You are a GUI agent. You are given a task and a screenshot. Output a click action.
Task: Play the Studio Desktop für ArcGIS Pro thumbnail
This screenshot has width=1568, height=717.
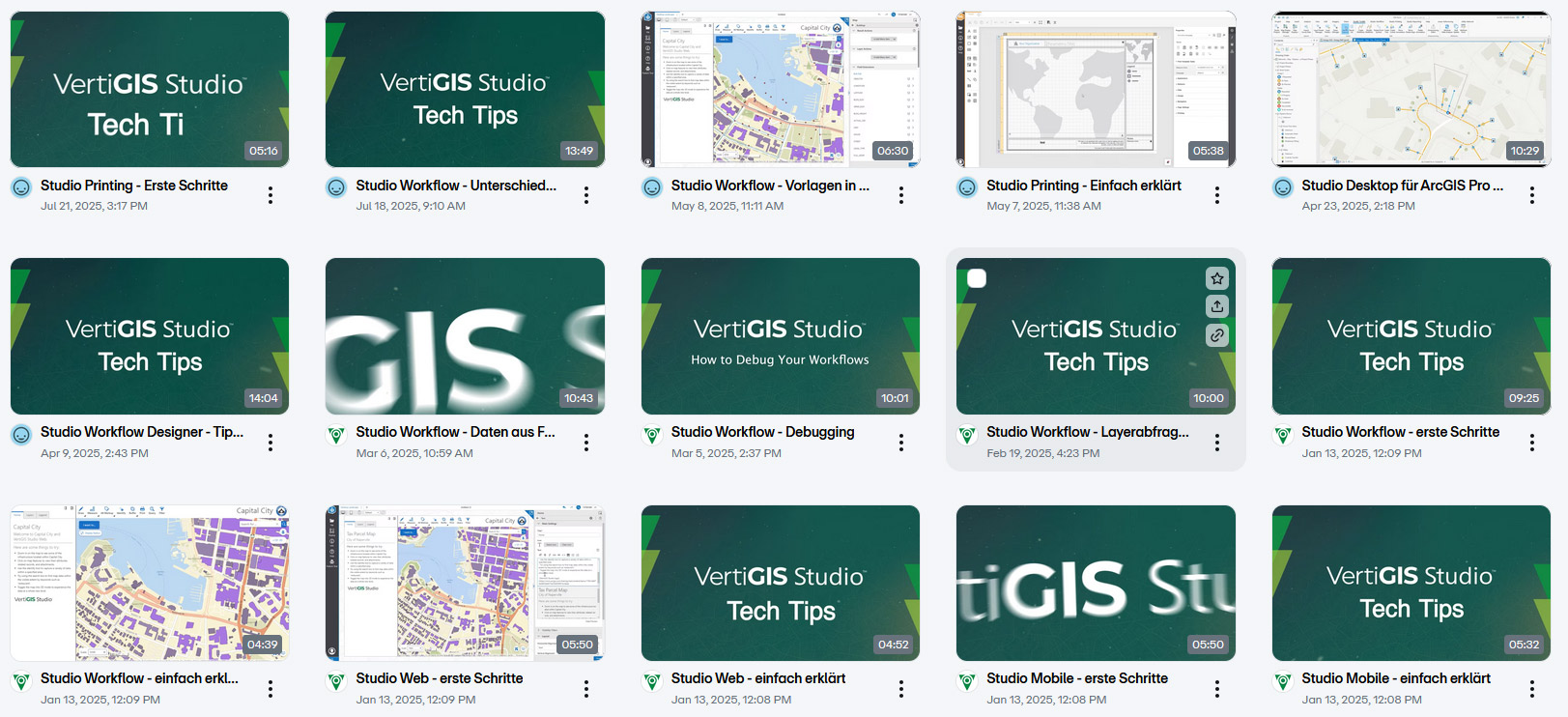click(x=1411, y=90)
